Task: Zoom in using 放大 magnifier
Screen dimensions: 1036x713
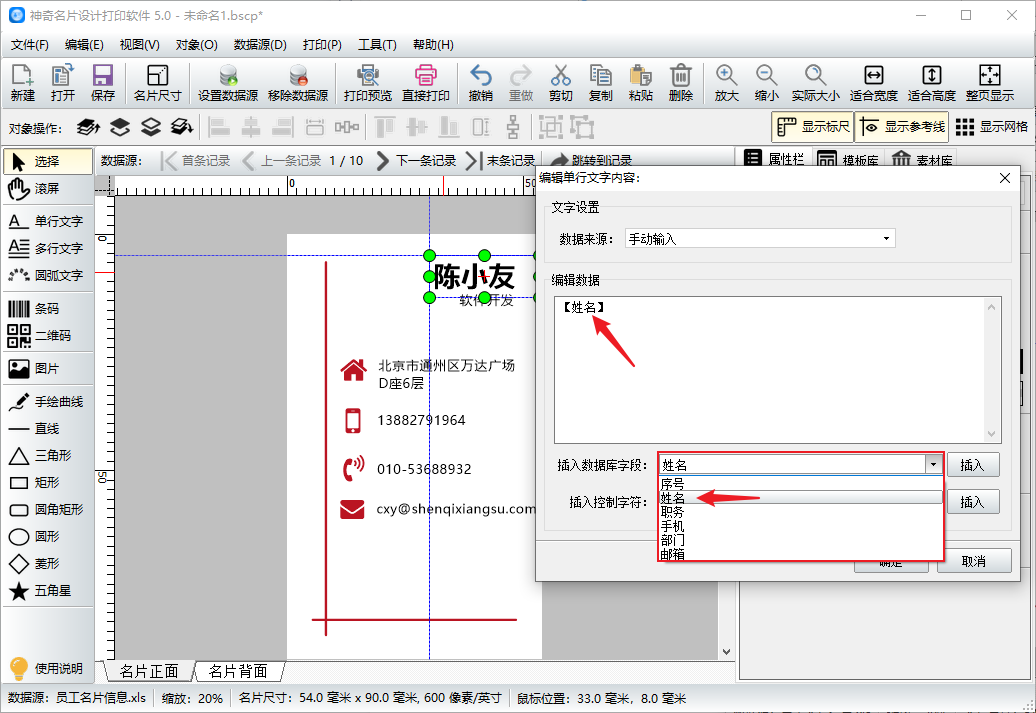Action: pyautogui.click(x=726, y=83)
